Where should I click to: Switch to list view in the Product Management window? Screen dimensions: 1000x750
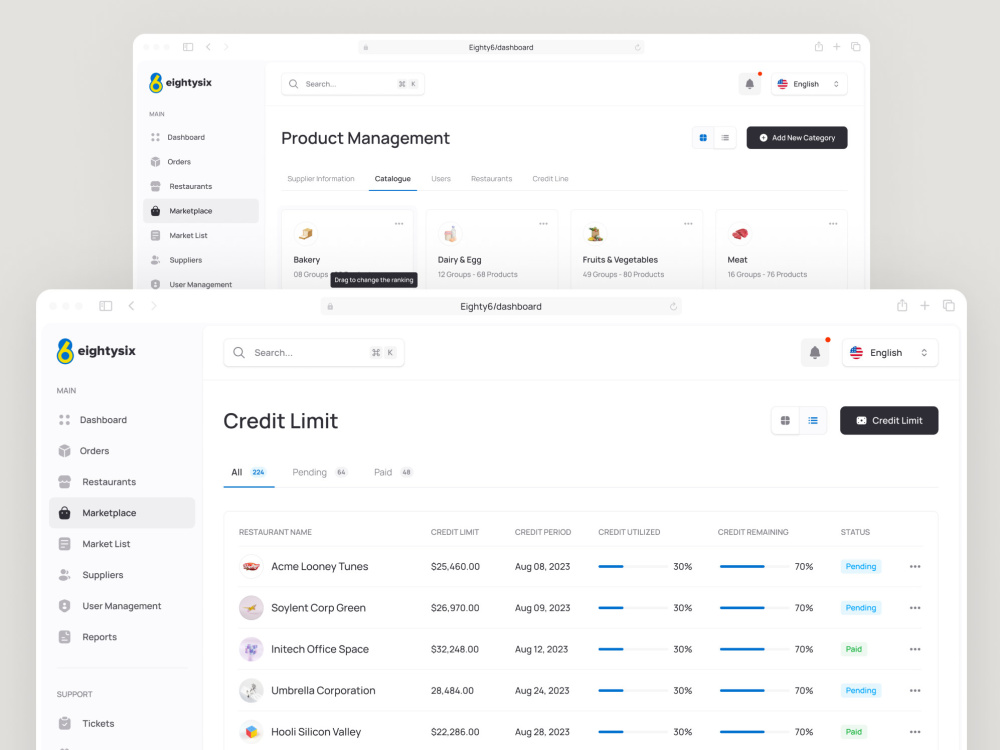coord(725,138)
